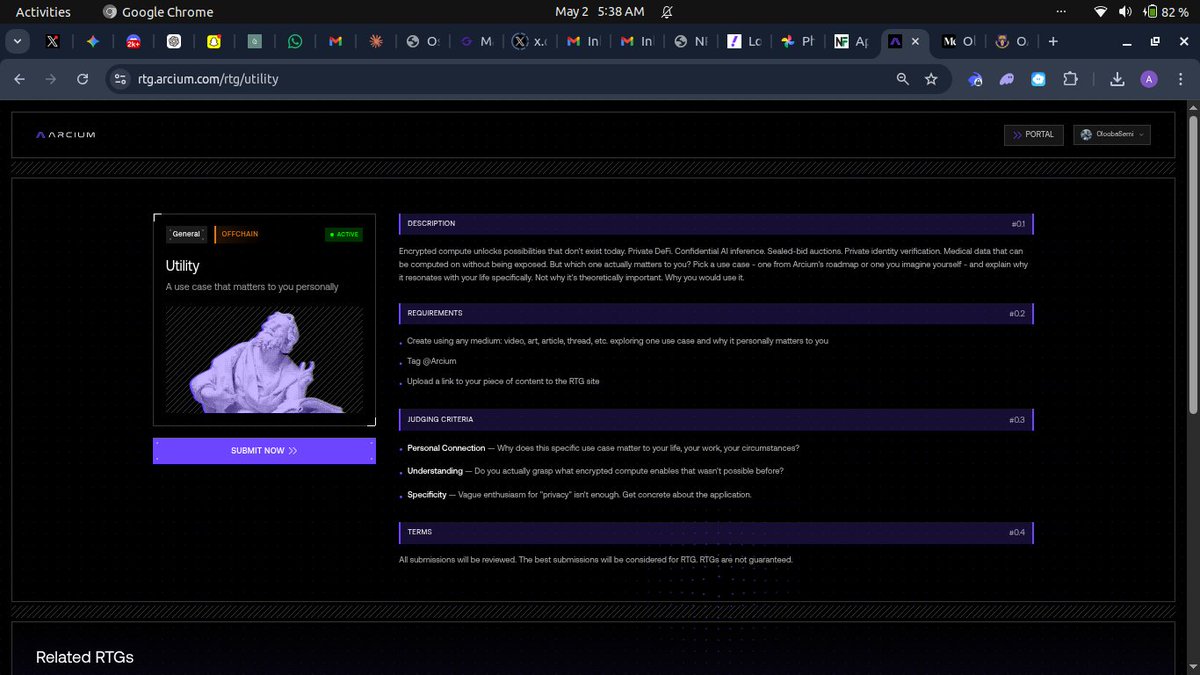Switch to the Snapchat tab
Screen dimensions: 1200x675
(213, 42)
